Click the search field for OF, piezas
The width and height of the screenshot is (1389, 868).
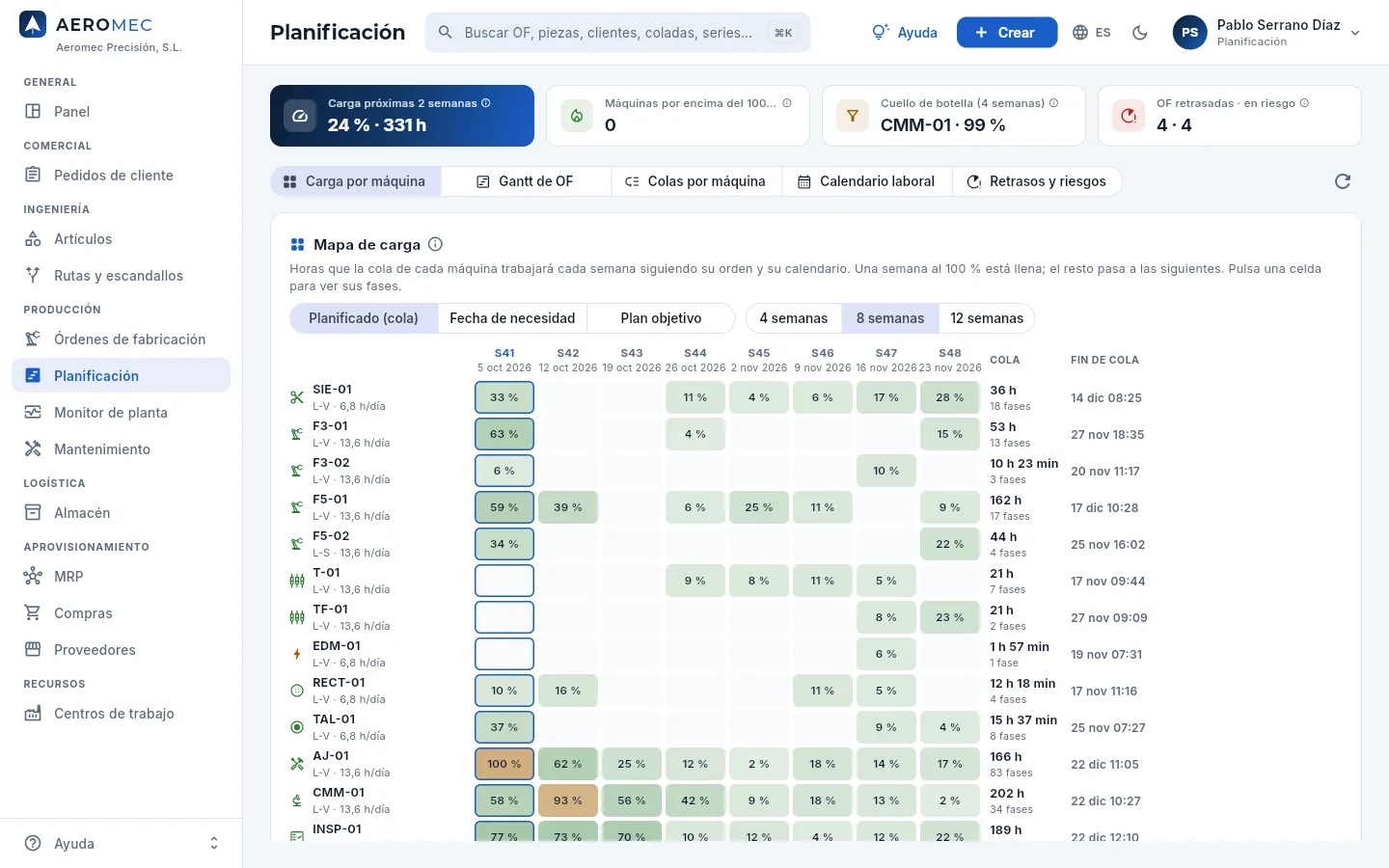tap(617, 33)
